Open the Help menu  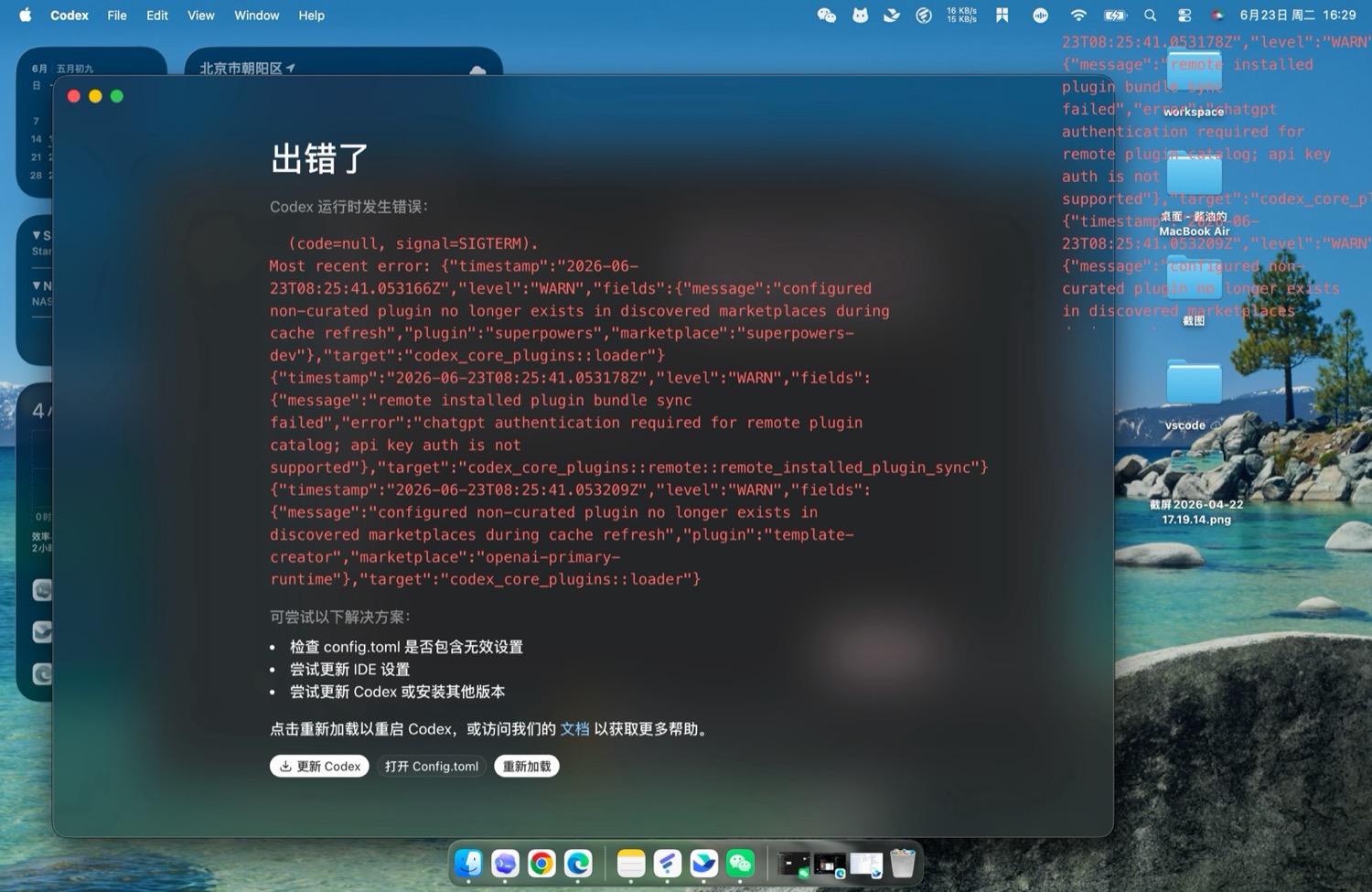click(x=312, y=16)
